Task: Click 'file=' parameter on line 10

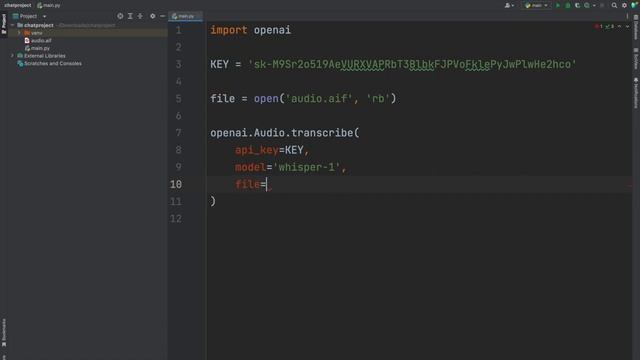Action: coord(250,184)
